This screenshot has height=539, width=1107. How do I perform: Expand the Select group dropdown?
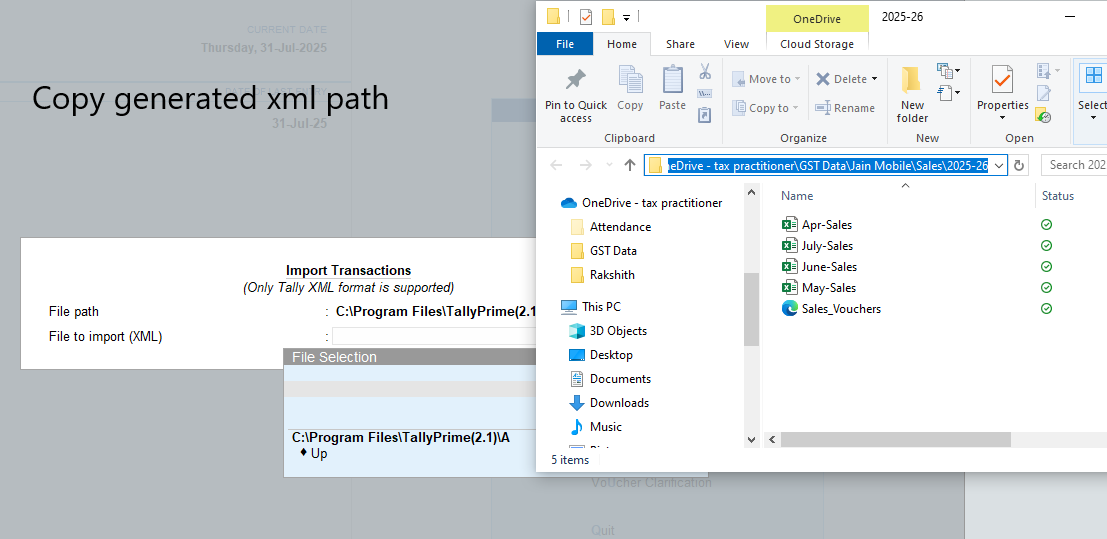pyautogui.click(x=1094, y=118)
